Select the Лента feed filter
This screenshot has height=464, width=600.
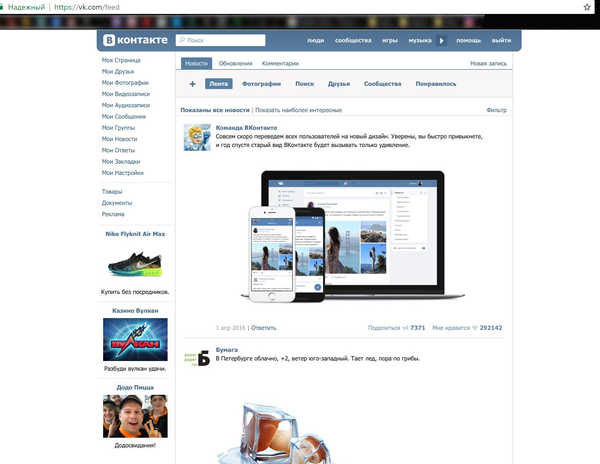pyautogui.click(x=218, y=84)
